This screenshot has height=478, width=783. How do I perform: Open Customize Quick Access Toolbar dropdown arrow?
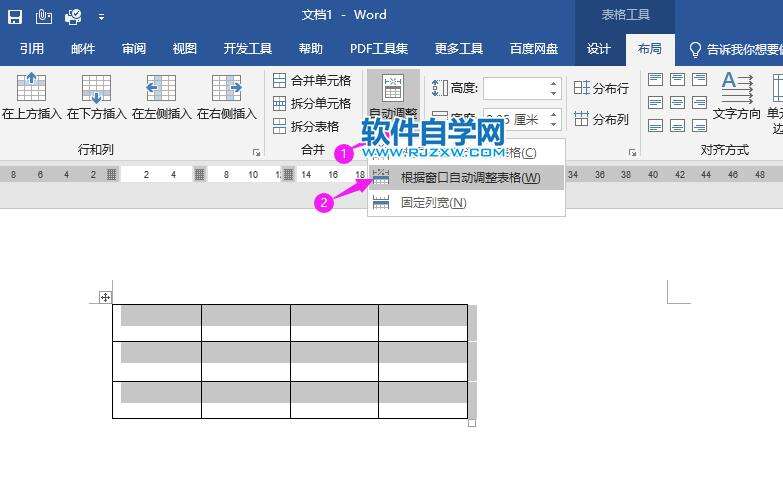pos(101,17)
